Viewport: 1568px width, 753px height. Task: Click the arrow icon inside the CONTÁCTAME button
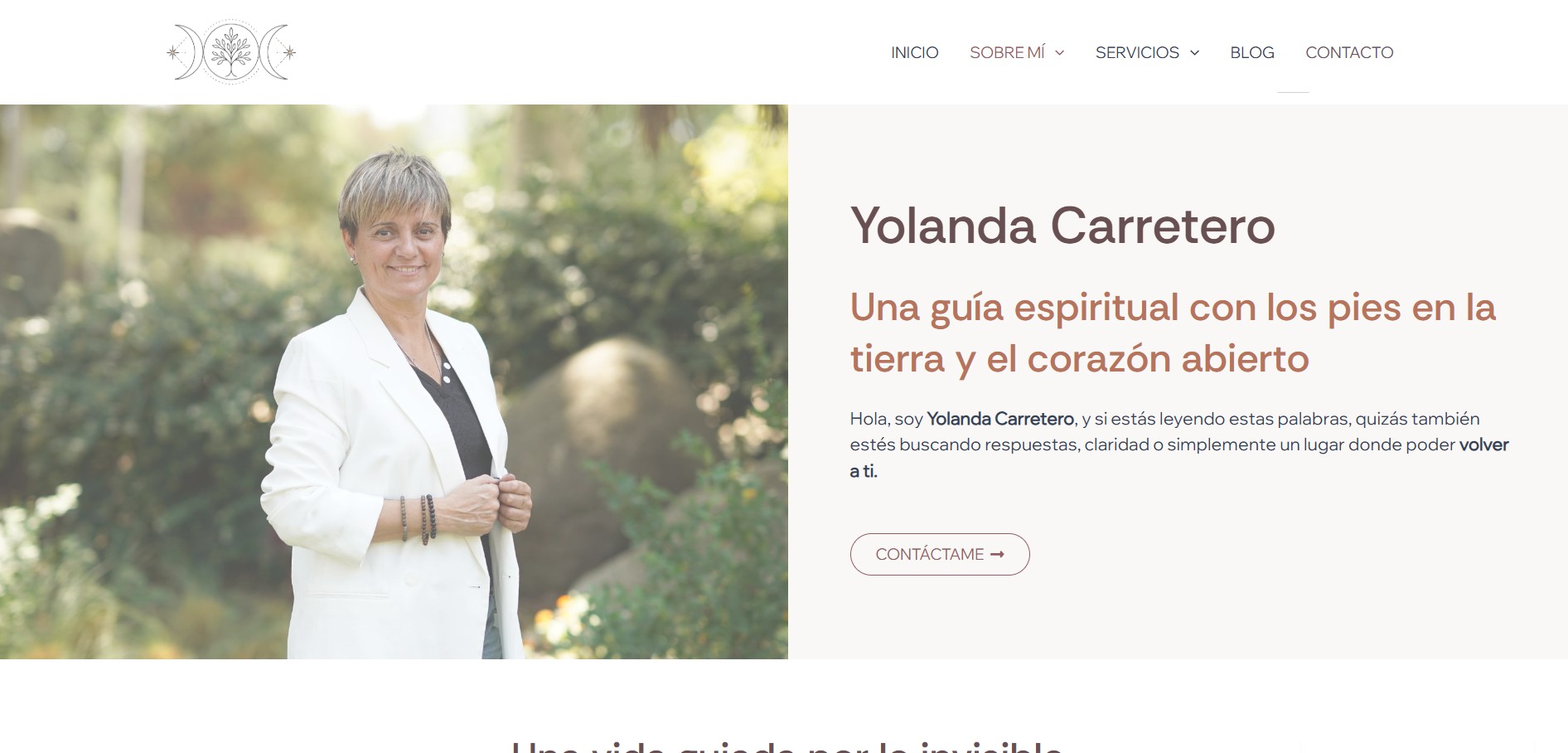coord(997,554)
